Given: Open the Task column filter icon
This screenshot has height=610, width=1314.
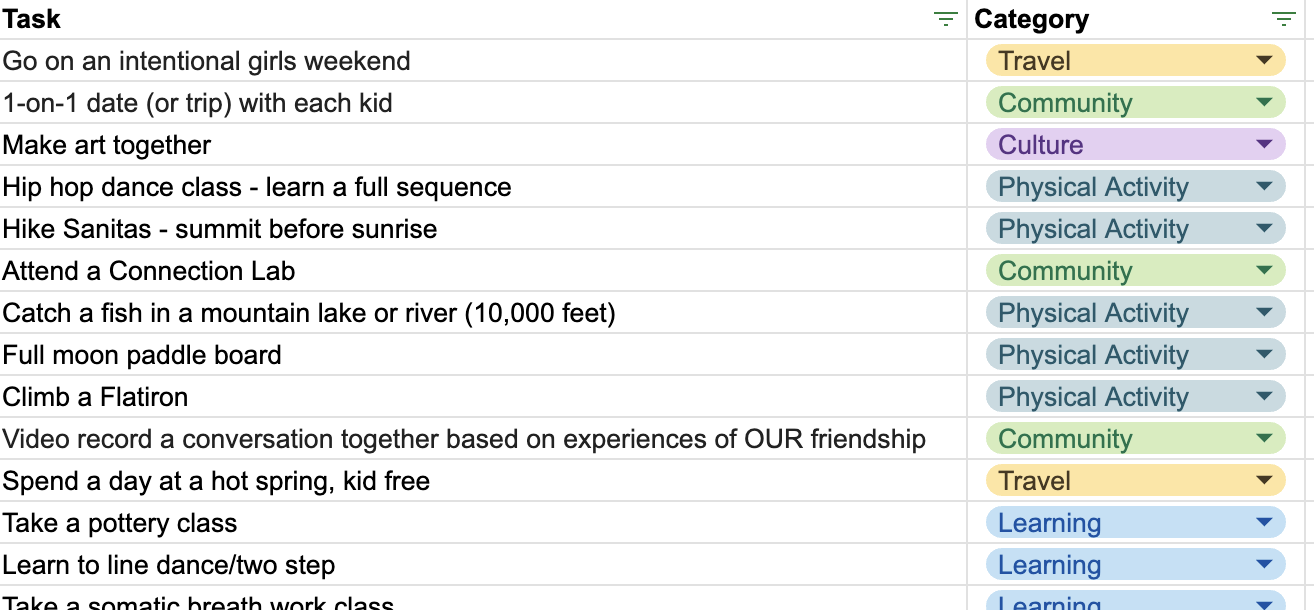Looking at the screenshot, I should click(x=945, y=19).
